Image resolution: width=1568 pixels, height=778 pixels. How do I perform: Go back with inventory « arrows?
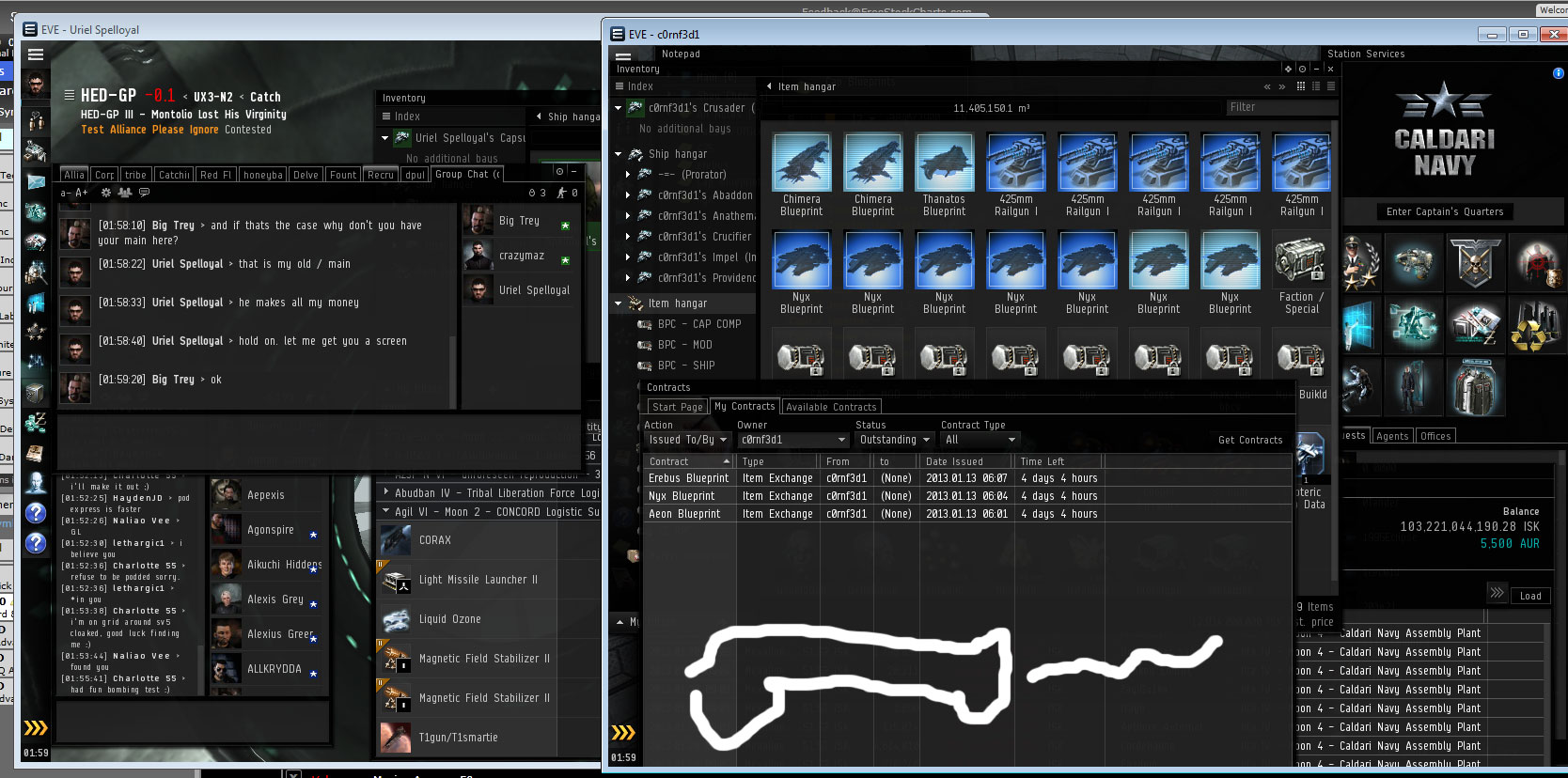[1267, 86]
